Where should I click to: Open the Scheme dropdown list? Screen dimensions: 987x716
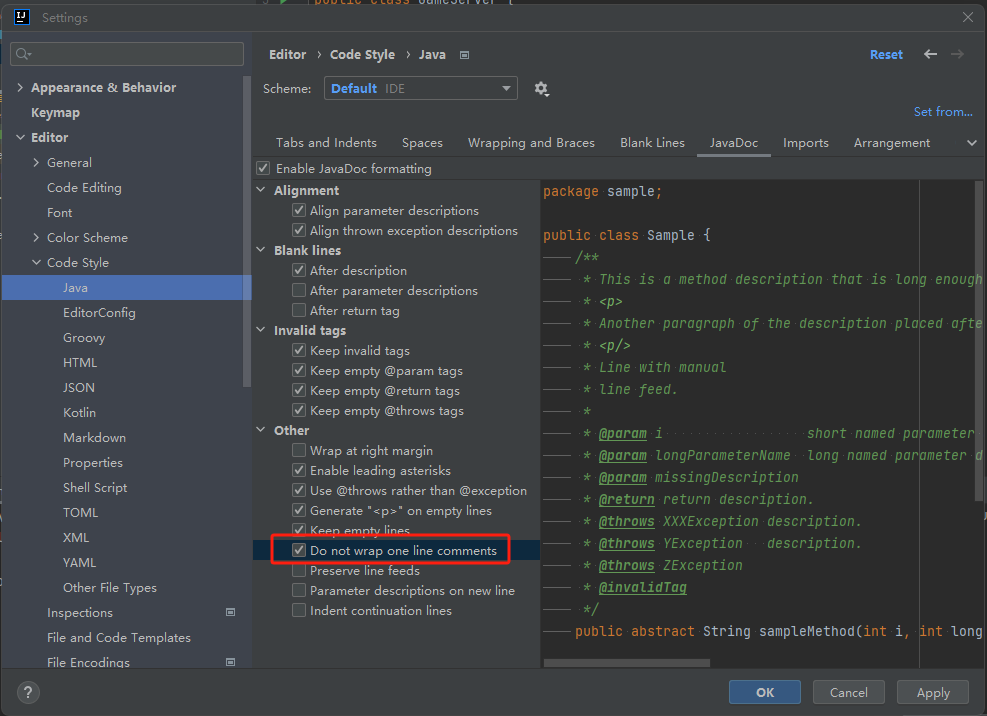[x=420, y=89]
